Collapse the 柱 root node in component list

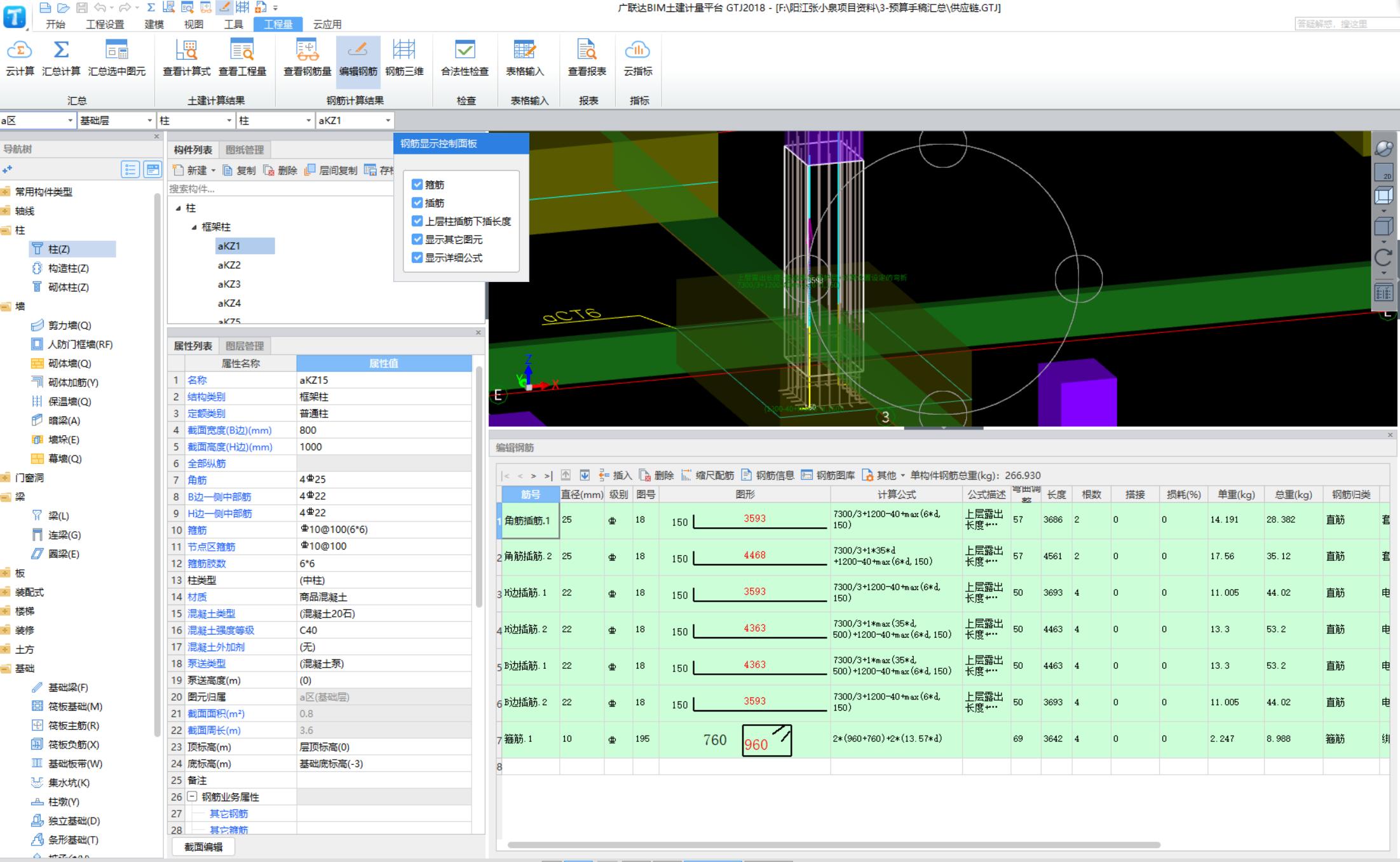[179, 208]
